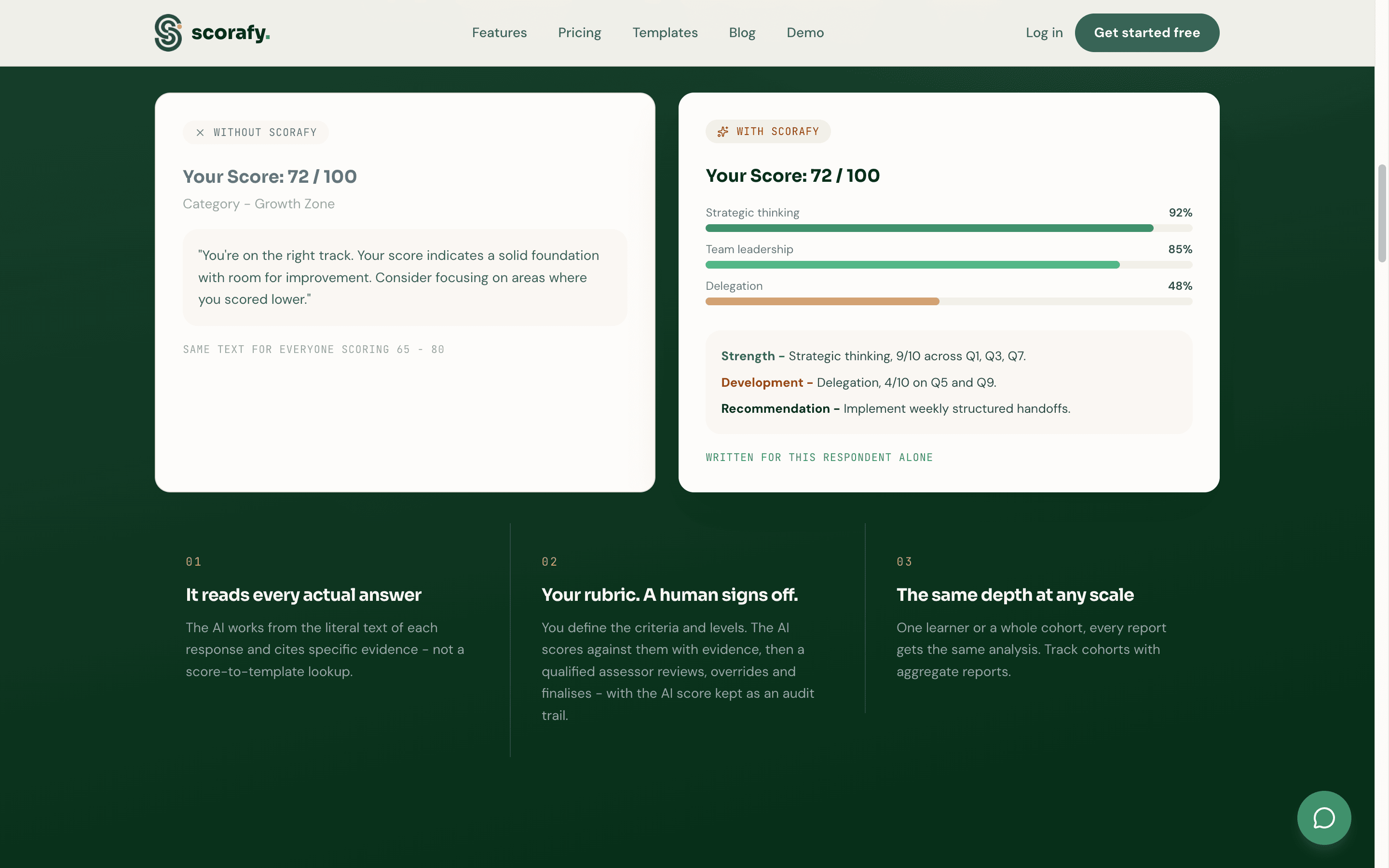The width and height of the screenshot is (1389, 868).
Task: Visit the Blog link in the header
Action: 742,33
